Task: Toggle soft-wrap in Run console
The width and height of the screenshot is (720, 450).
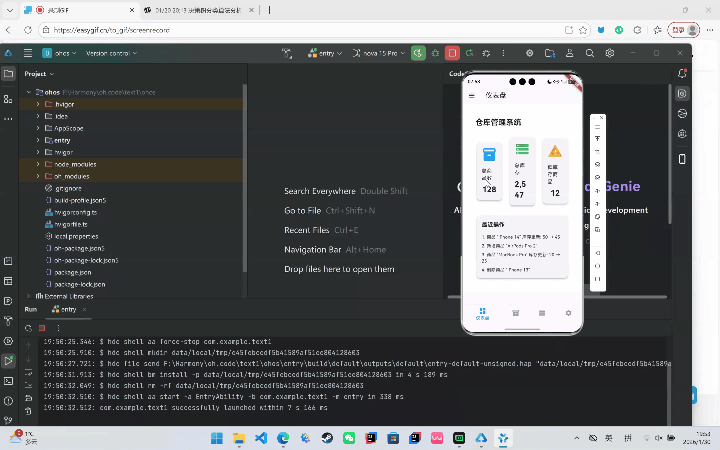Action: (28, 372)
